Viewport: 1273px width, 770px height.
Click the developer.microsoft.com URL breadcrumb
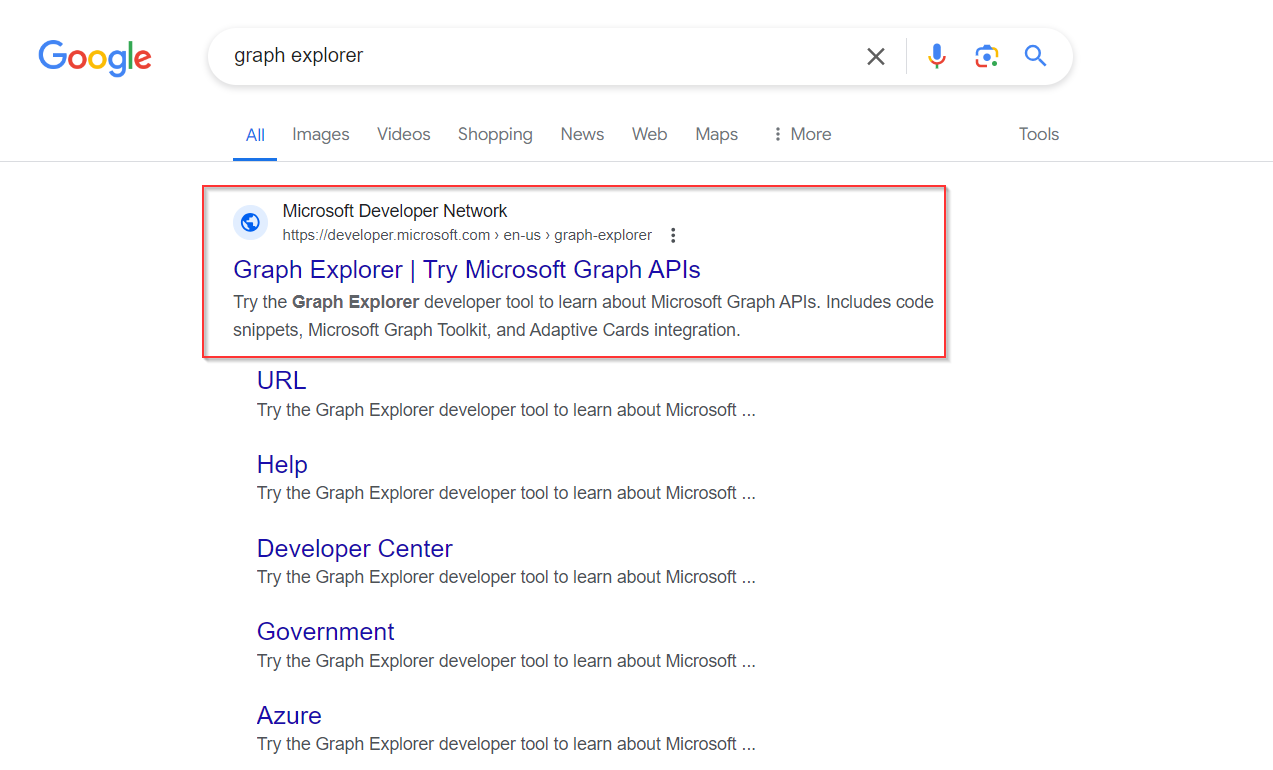[x=467, y=236]
